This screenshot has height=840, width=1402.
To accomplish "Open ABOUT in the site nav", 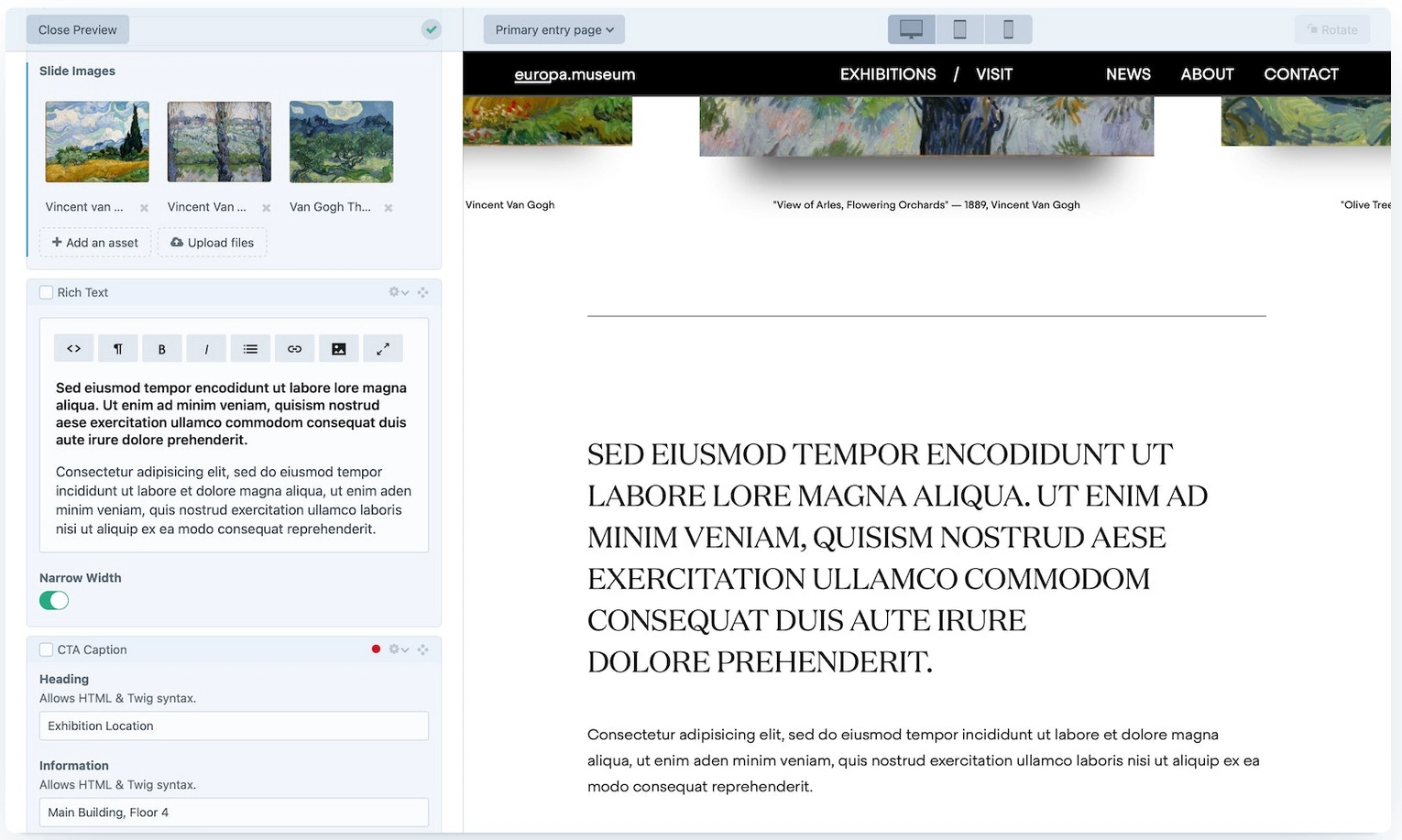I will pyautogui.click(x=1207, y=74).
